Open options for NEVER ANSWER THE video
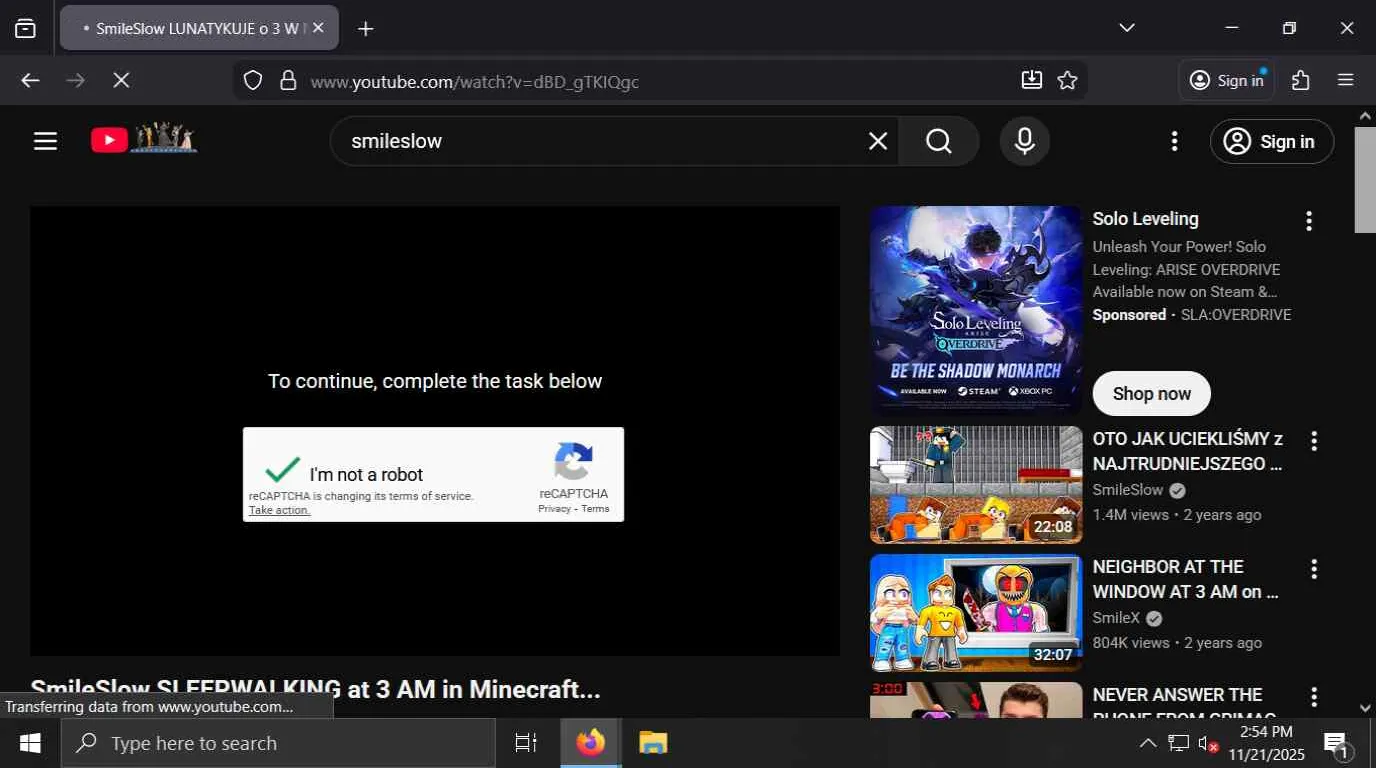This screenshot has height=768, width=1376. [x=1314, y=697]
